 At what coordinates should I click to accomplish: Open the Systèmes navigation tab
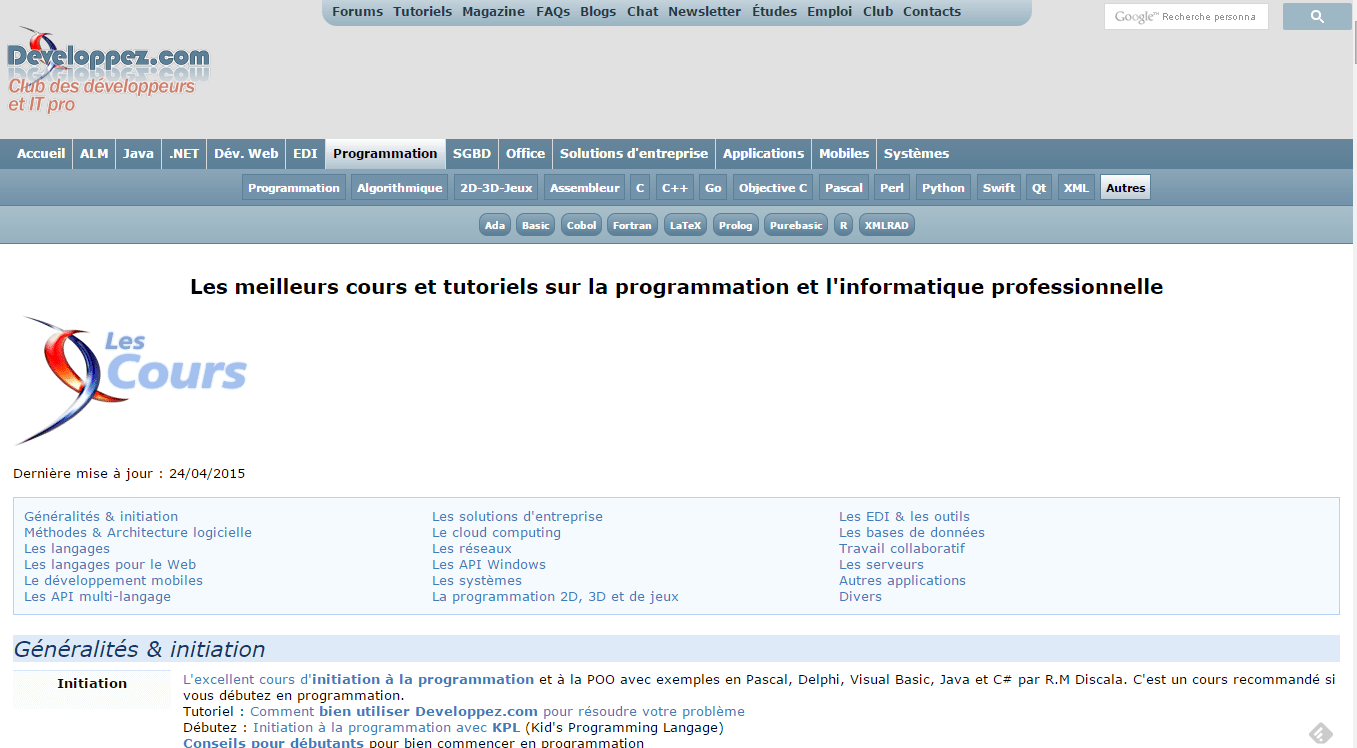(916, 154)
